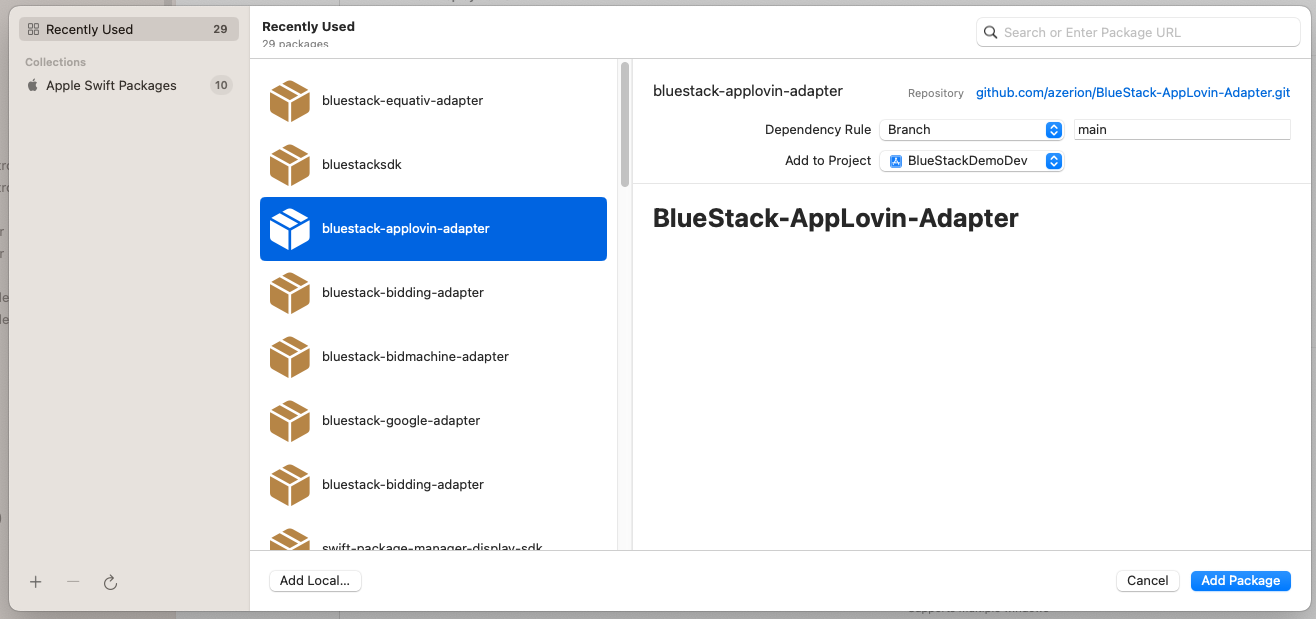This screenshot has height=619, width=1316.
Task: Click the bluestack-applovin-adapter title in detail pane
Action: 748,90
